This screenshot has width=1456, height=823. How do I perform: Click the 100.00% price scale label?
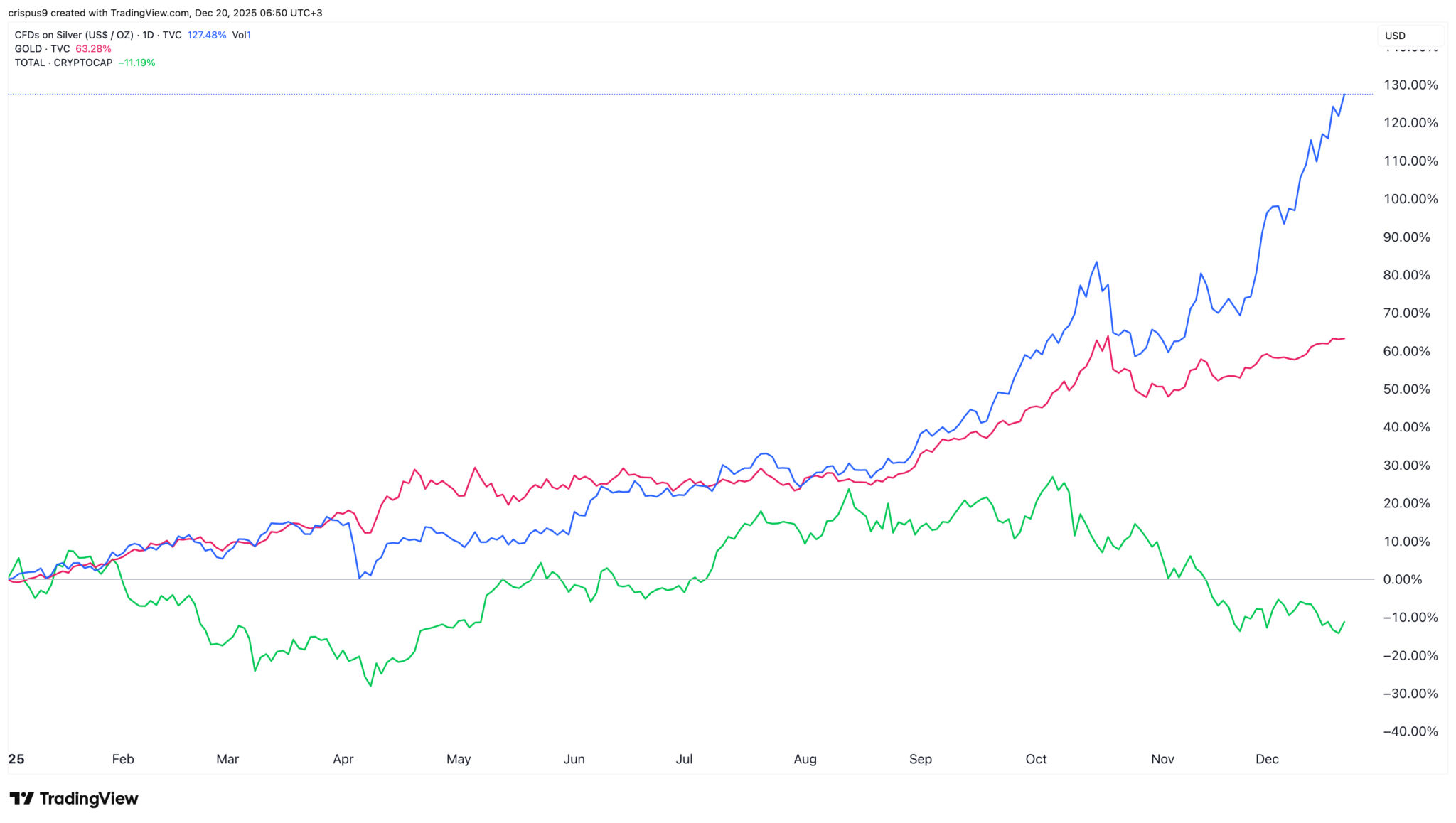pos(1410,199)
